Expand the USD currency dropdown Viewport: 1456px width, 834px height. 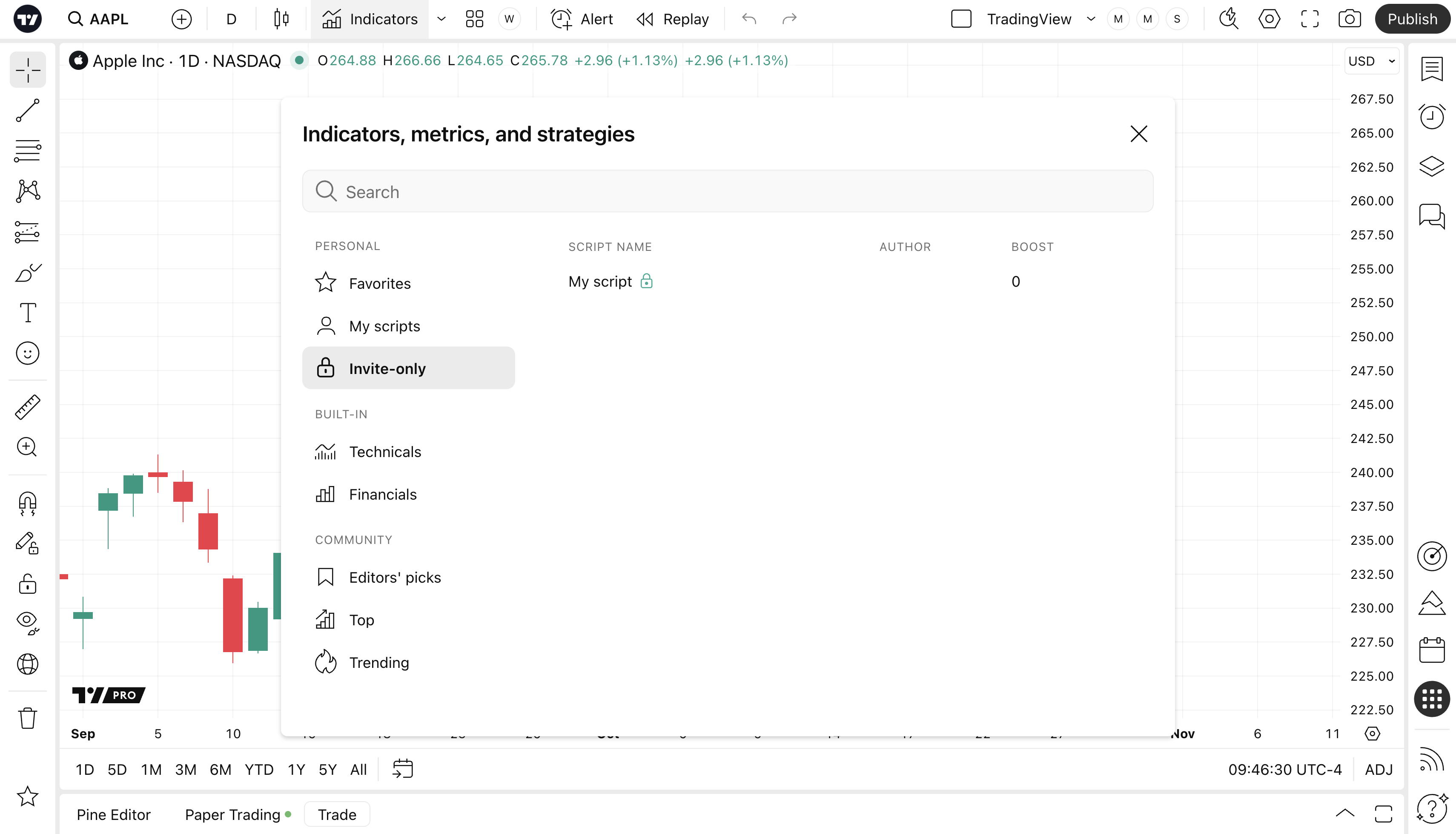pyautogui.click(x=1371, y=61)
